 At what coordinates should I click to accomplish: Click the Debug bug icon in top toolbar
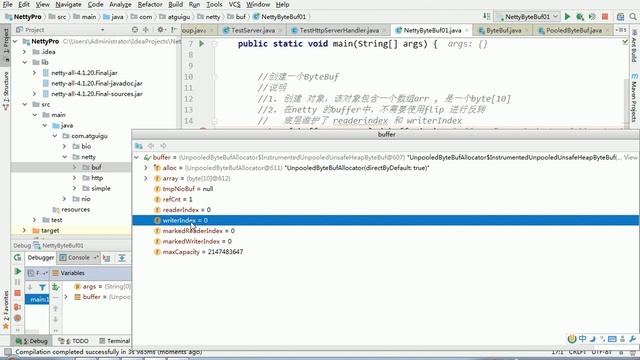(x=580, y=17)
